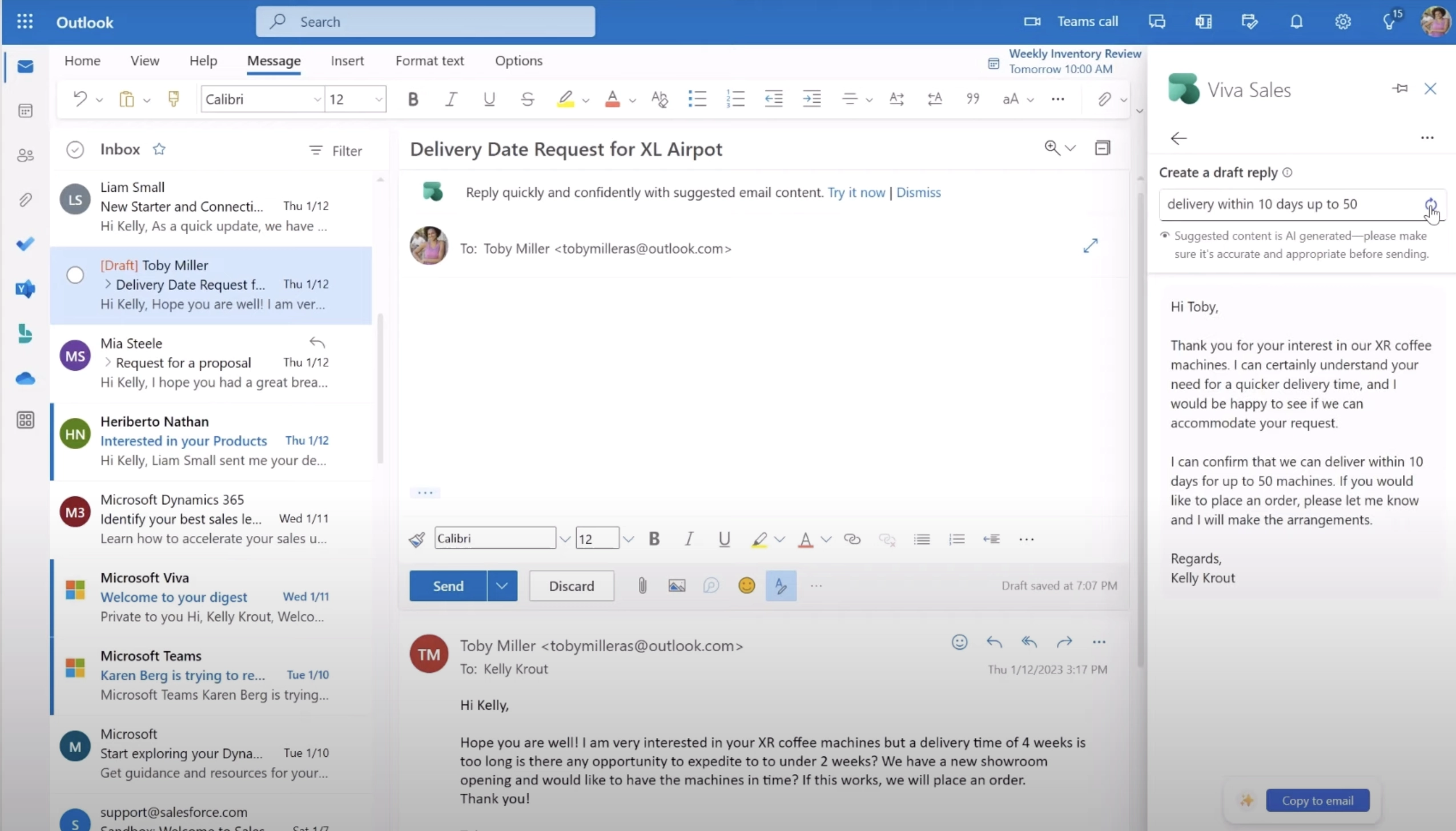Image resolution: width=1456 pixels, height=831 pixels.
Task: Click Copy to email button
Action: click(x=1317, y=800)
